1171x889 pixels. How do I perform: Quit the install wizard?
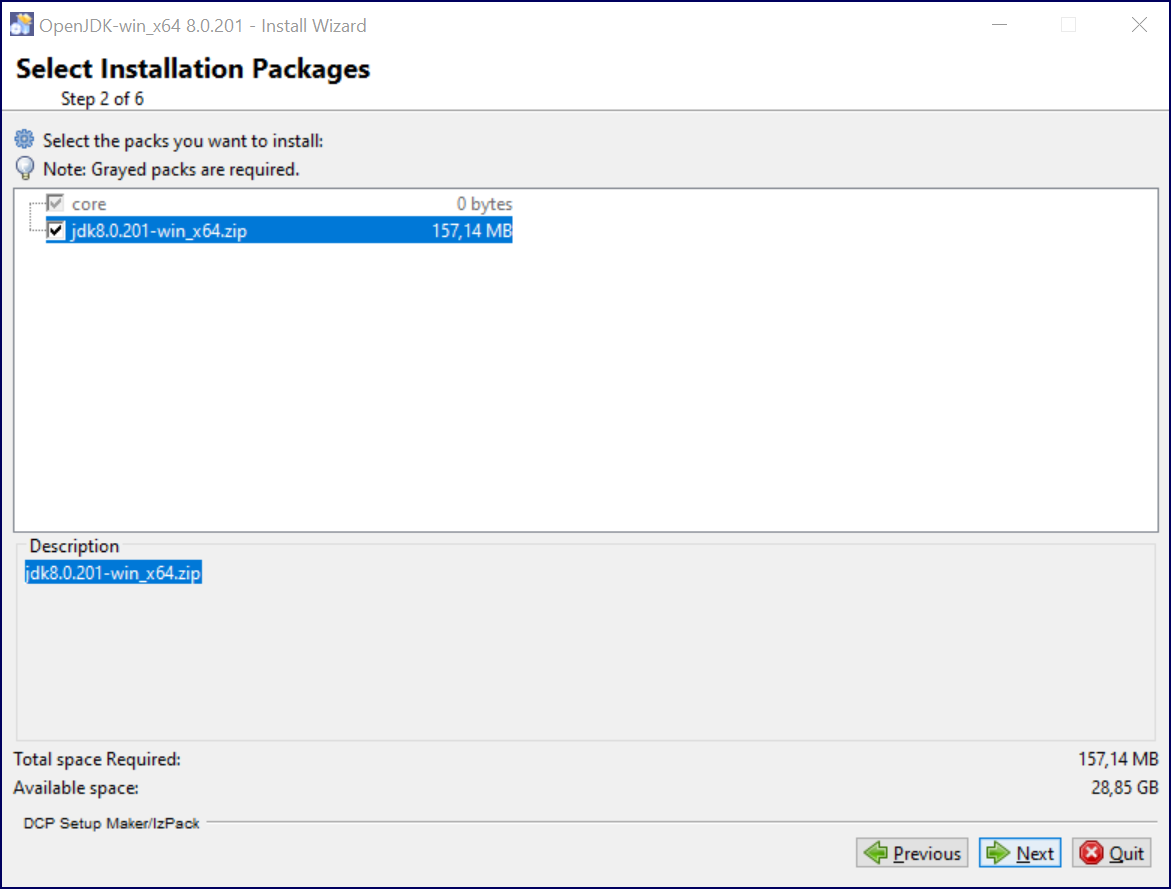tap(1112, 852)
